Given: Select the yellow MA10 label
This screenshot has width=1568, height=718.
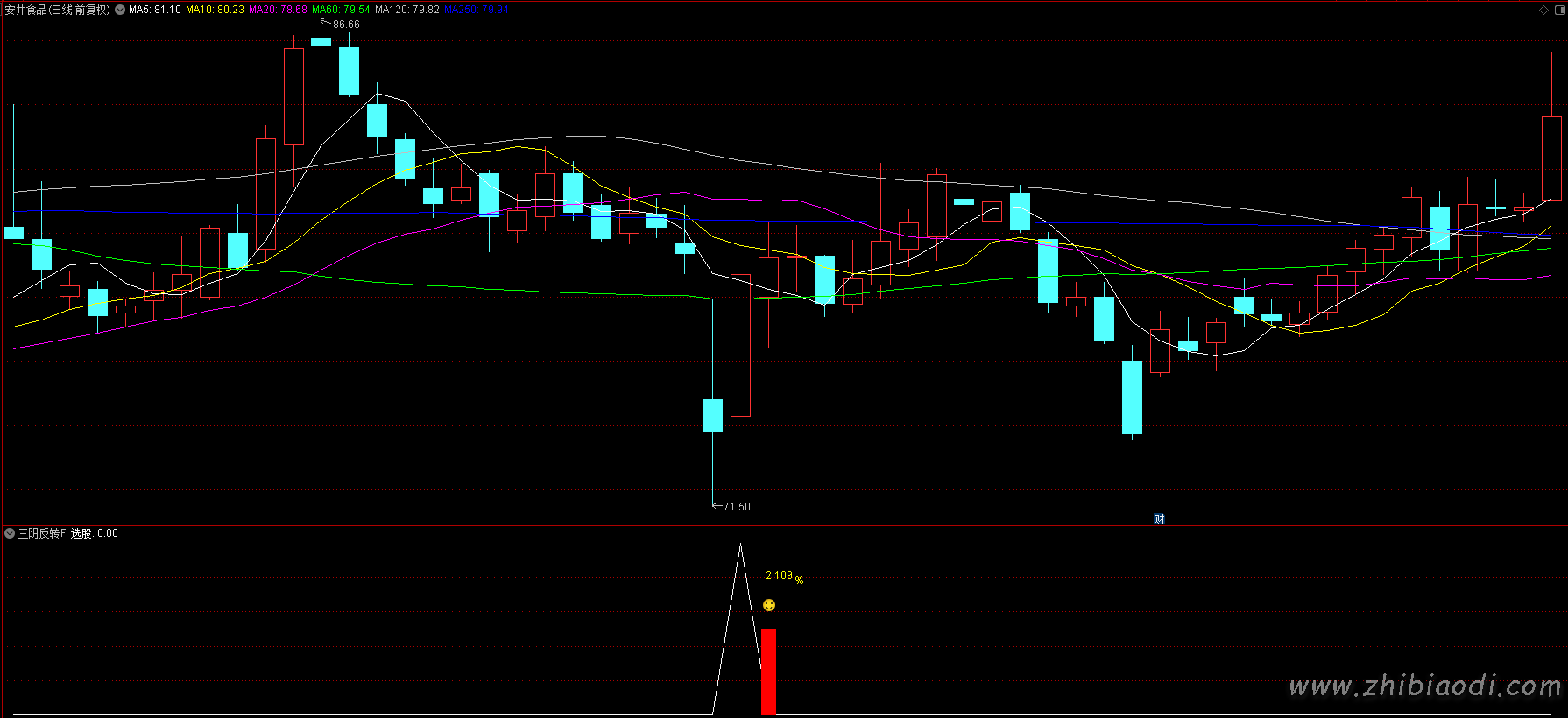Looking at the screenshot, I should click(x=215, y=11).
